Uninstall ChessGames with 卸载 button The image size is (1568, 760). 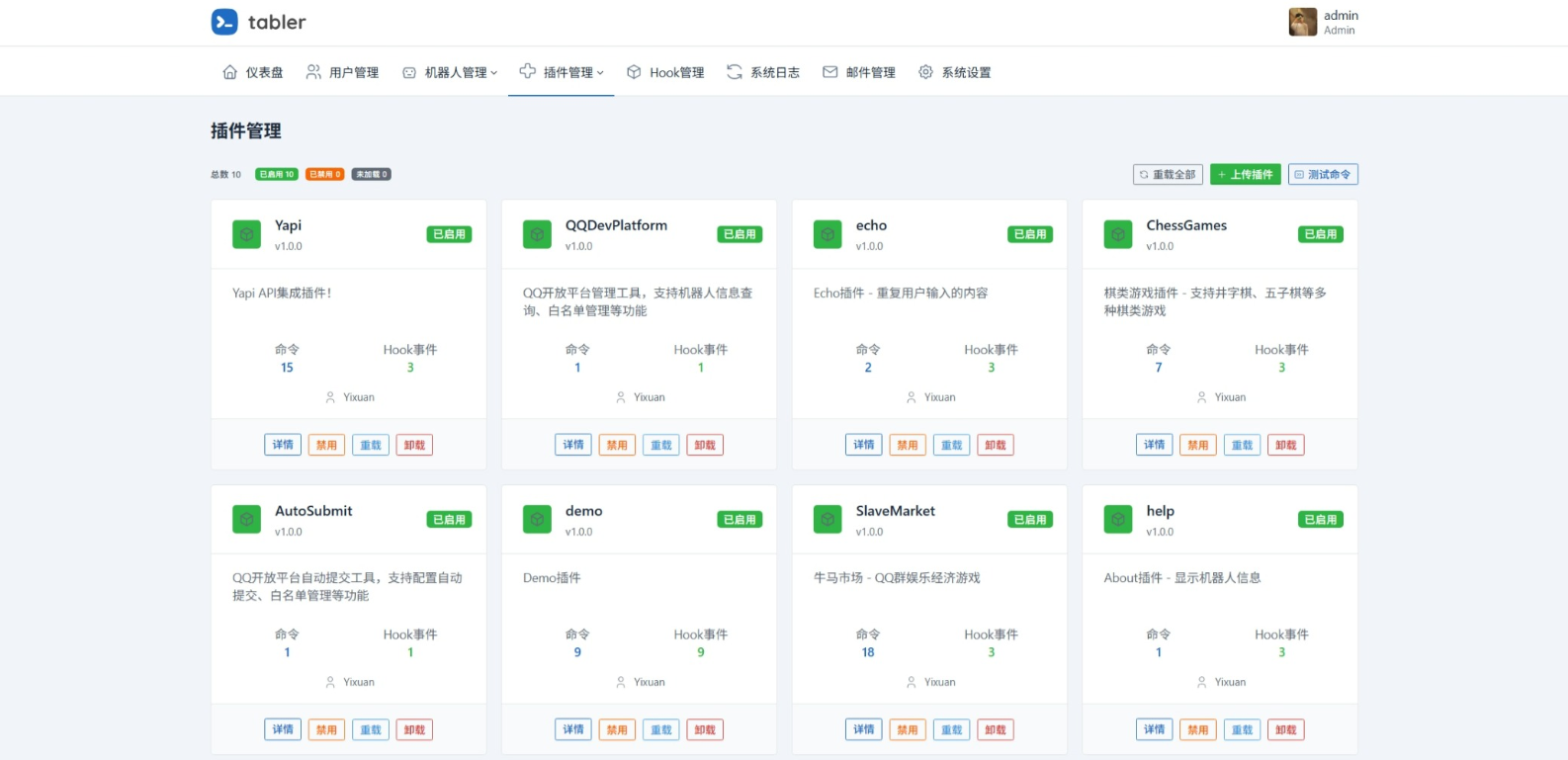tap(1286, 445)
